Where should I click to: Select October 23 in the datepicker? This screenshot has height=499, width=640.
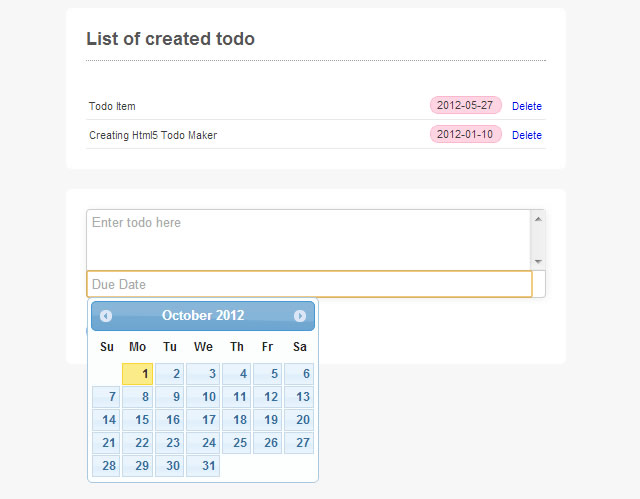click(x=170, y=443)
